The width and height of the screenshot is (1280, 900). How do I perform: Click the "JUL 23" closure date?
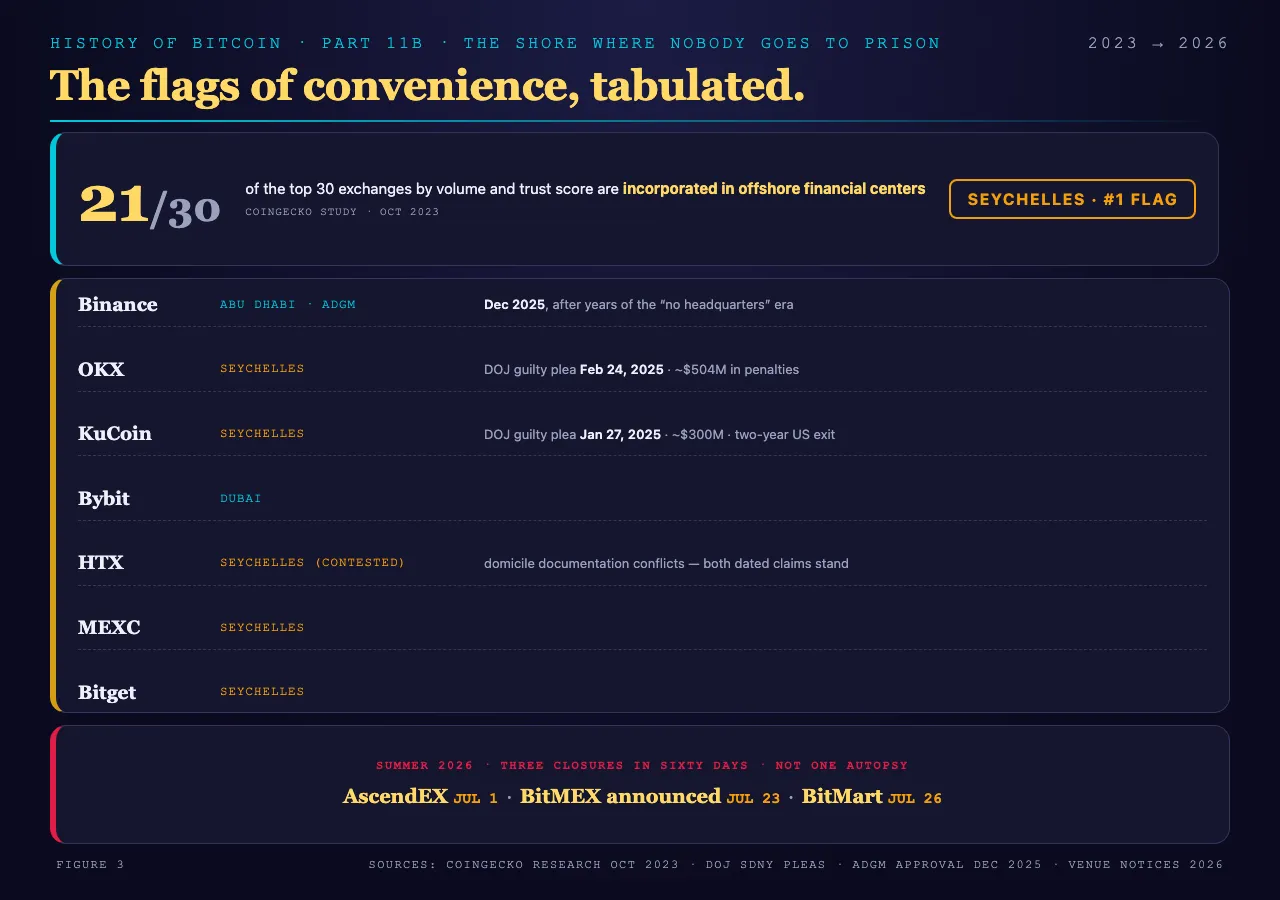[753, 798]
